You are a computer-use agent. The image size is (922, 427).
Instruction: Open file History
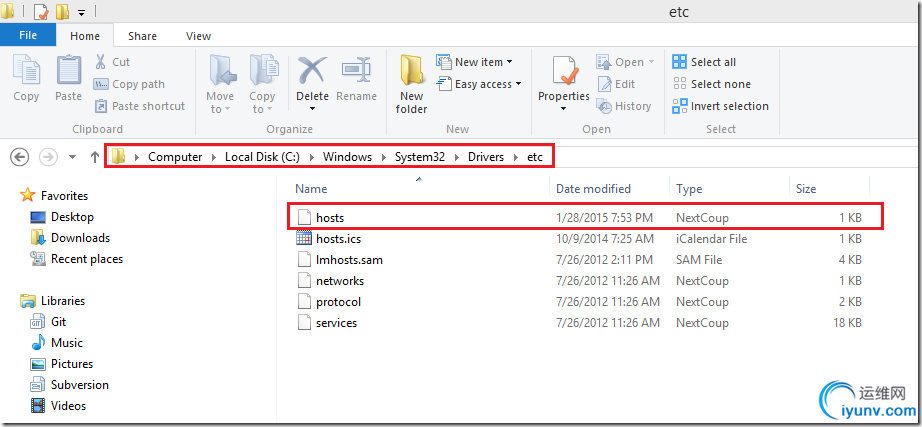(x=624, y=106)
